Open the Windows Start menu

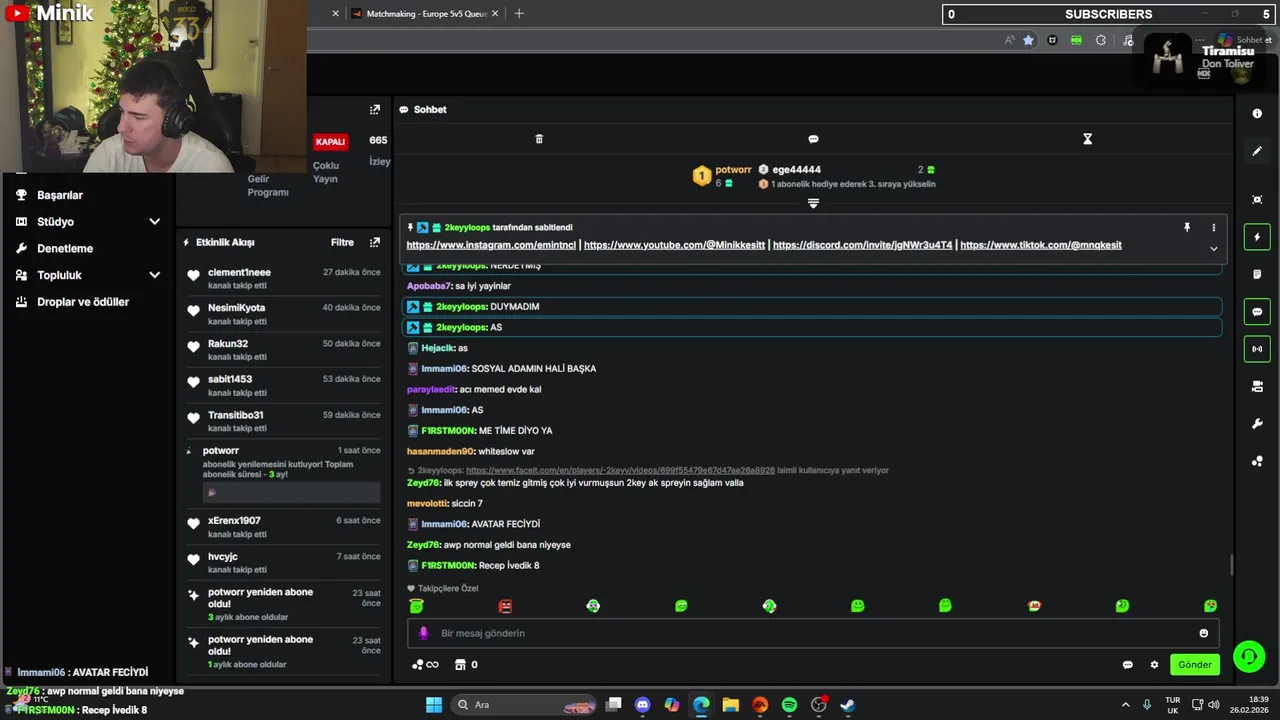434,705
